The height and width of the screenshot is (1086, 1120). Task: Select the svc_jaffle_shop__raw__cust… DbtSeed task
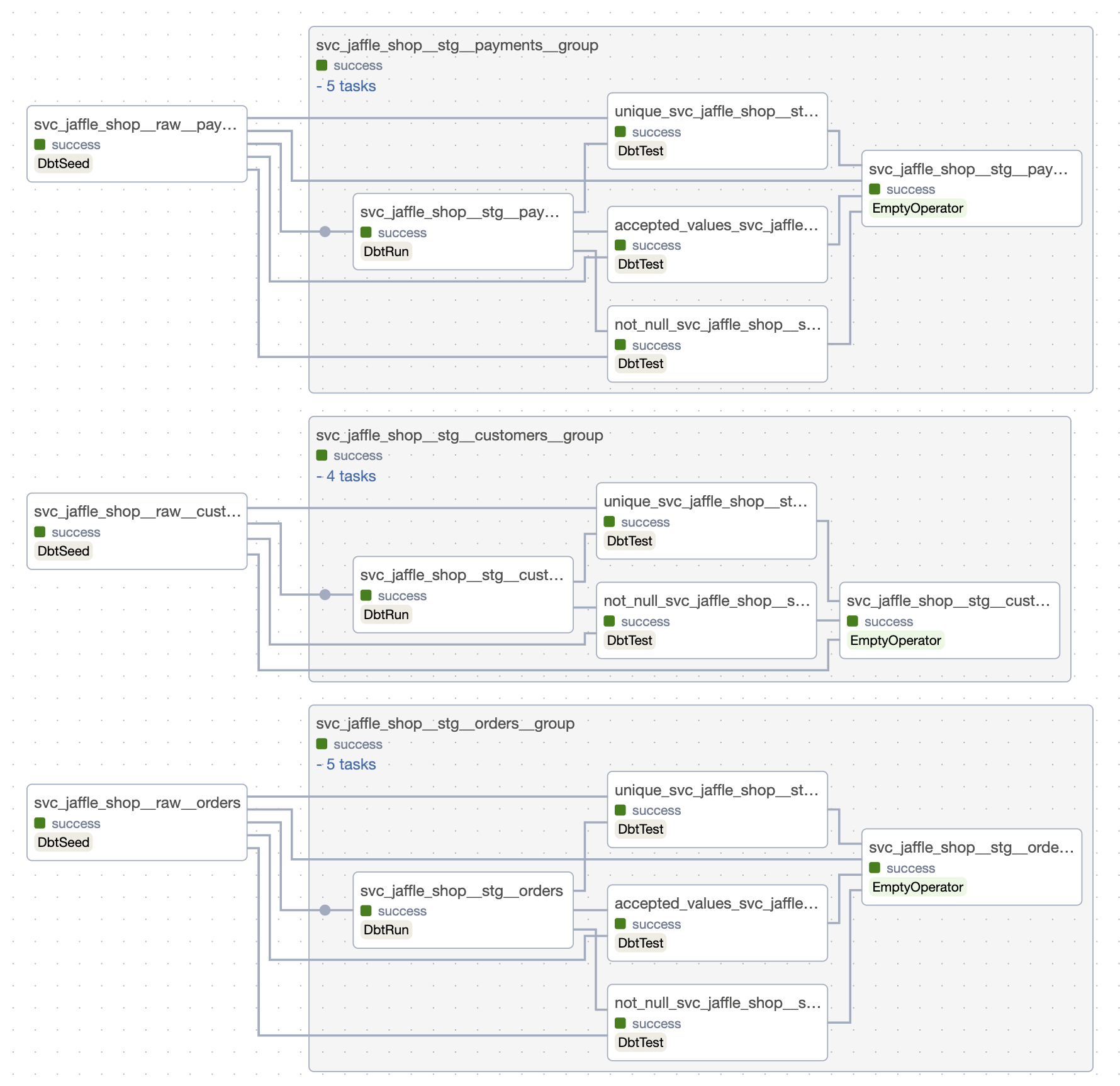click(137, 531)
